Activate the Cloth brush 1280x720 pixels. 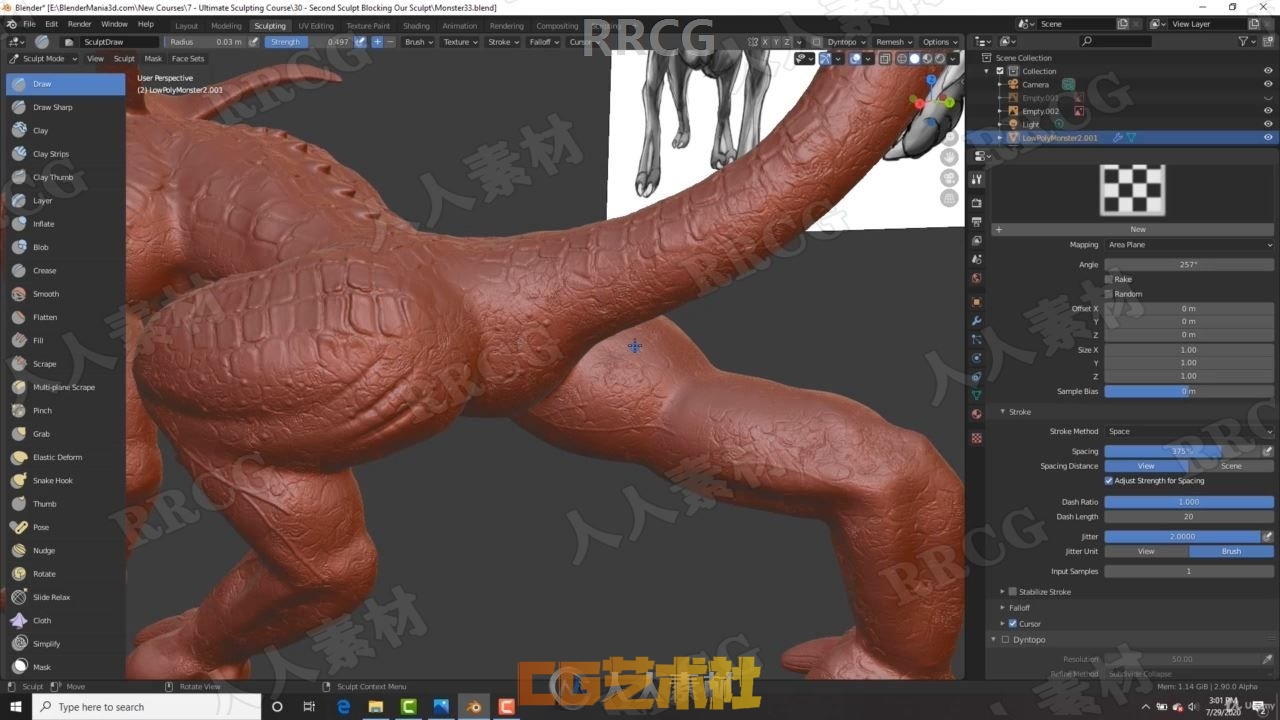tap(65, 621)
